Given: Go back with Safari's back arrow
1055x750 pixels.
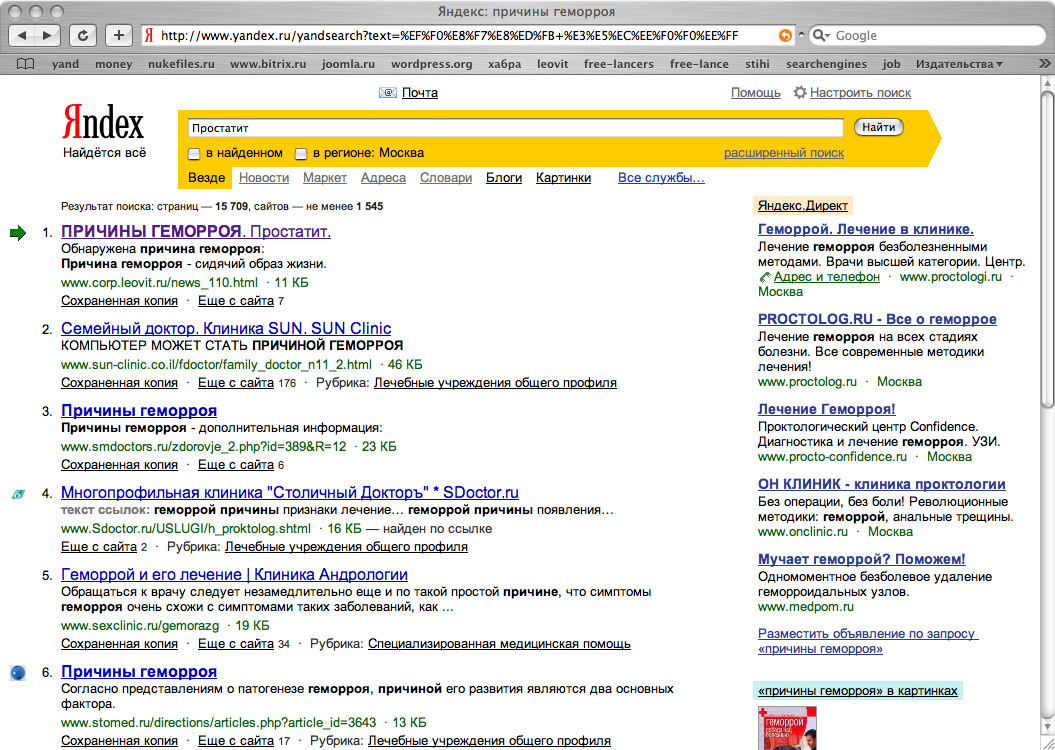Looking at the screenshot, I should point(22,35).
